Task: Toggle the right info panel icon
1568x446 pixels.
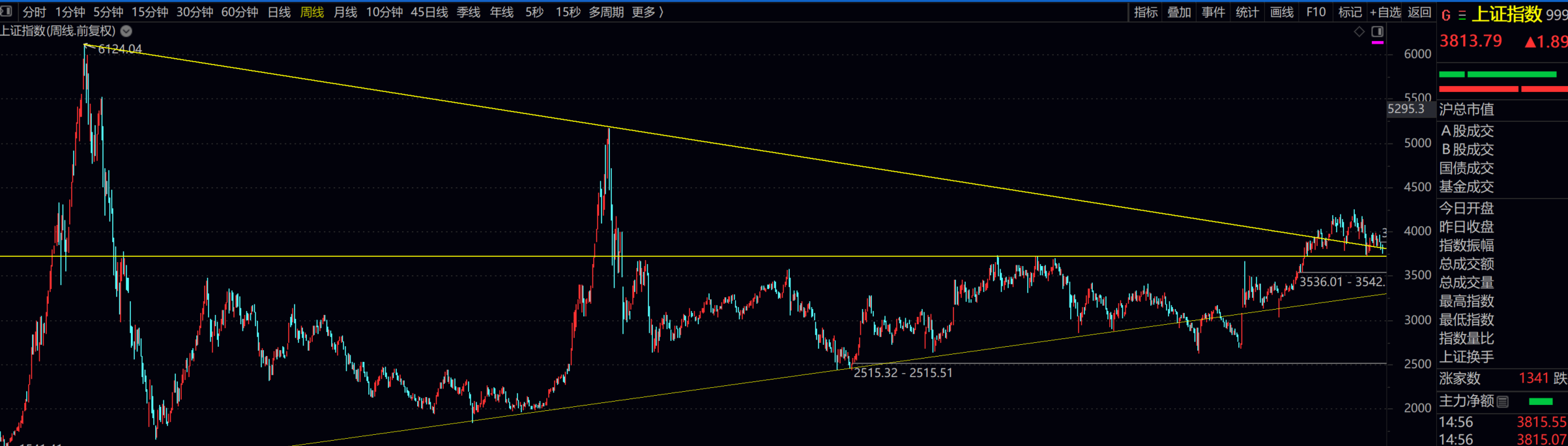Action: [x=1377, y=31]
